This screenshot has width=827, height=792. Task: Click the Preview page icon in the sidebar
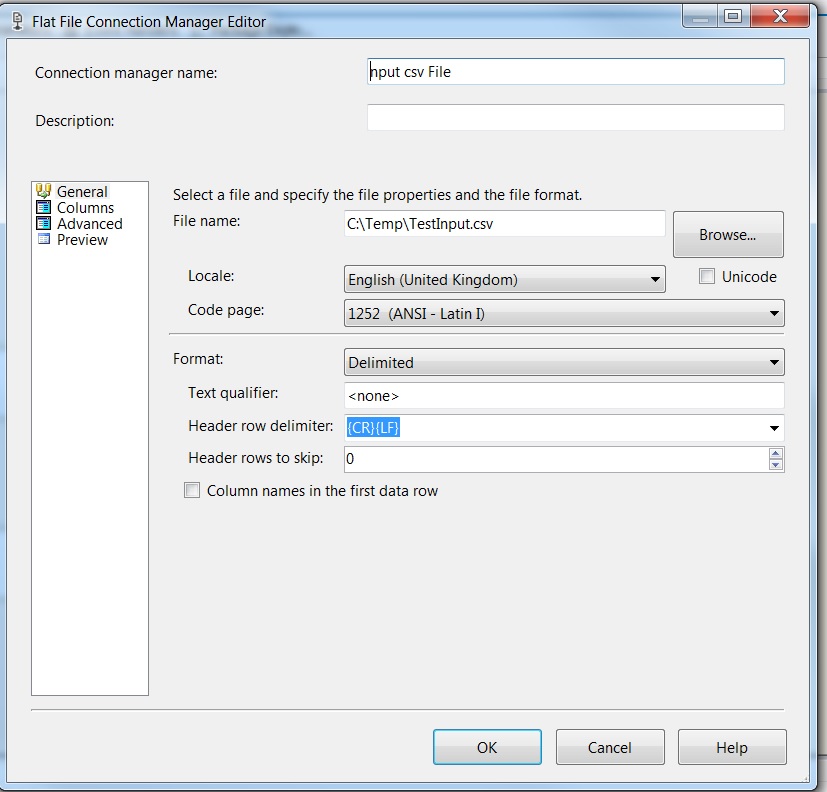(43, 239)
